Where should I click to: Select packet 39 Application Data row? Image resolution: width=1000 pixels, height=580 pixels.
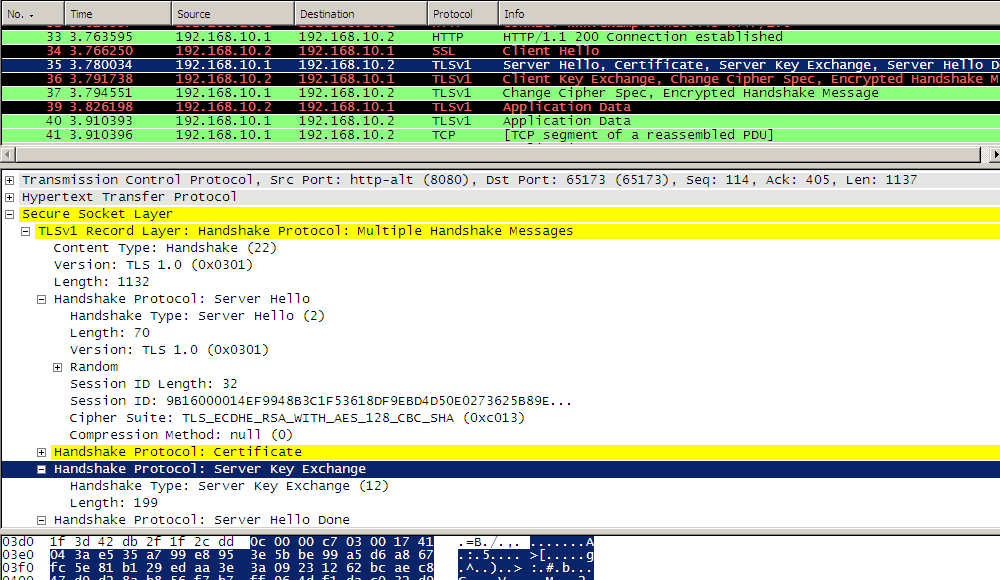[x=501, y=107]
